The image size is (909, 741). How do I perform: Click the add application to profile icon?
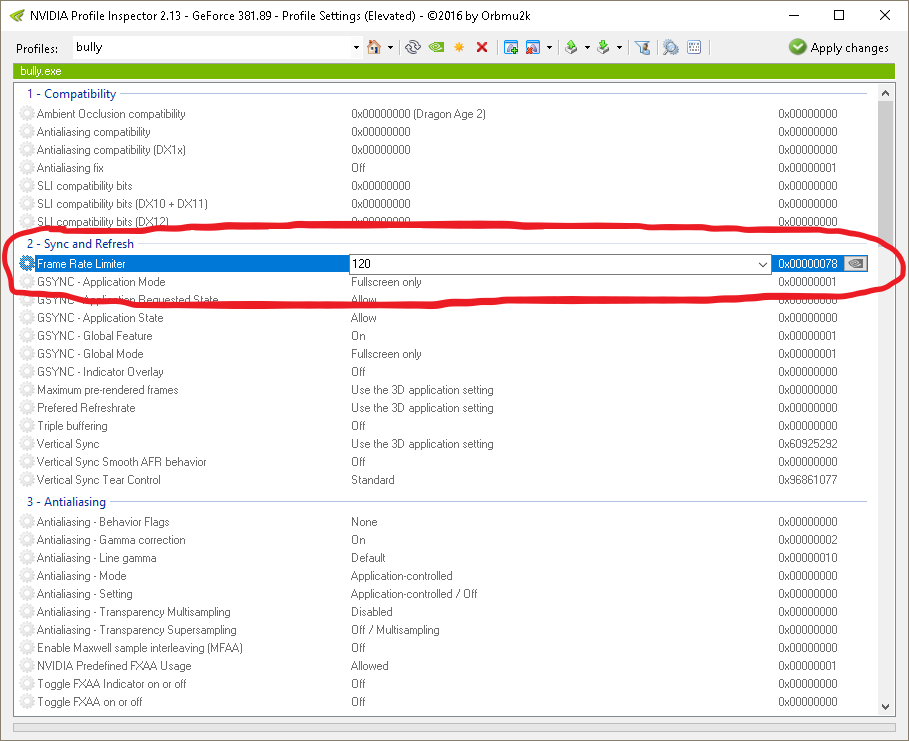click(511, 48)
